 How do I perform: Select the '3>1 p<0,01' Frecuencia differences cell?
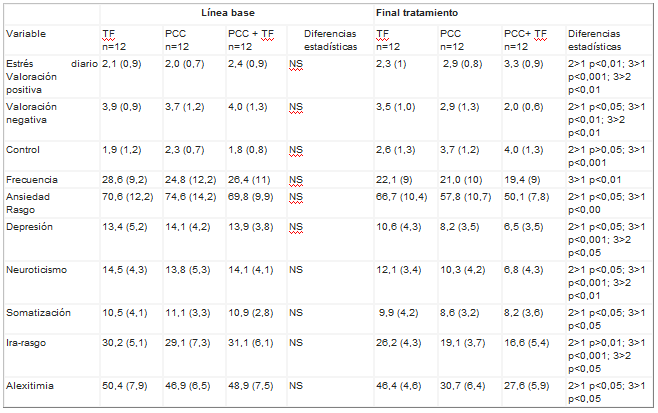597,179
